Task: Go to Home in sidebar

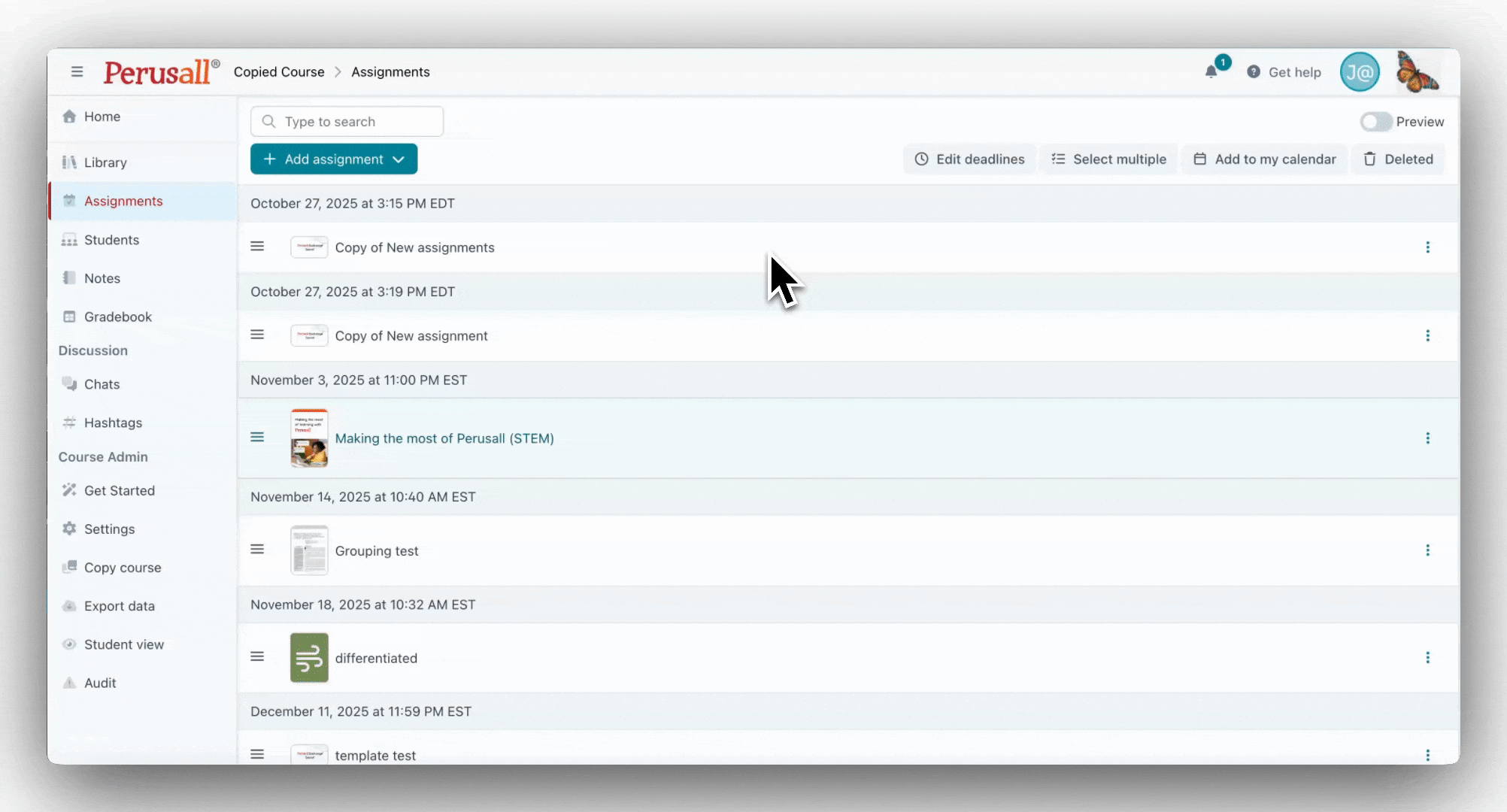Action: pos(102,117)
